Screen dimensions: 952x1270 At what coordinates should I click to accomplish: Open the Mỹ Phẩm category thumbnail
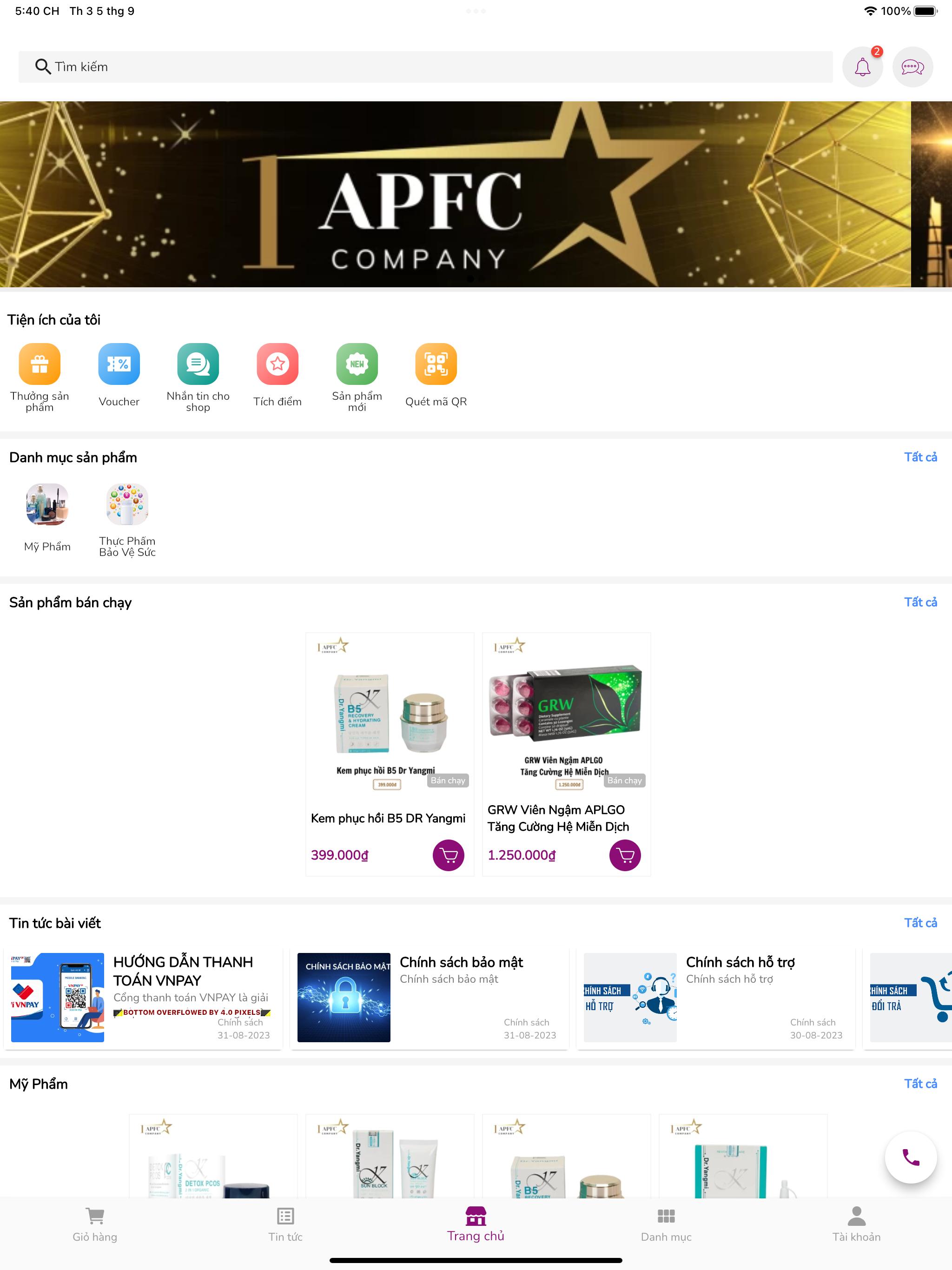[x=47, y=505]
